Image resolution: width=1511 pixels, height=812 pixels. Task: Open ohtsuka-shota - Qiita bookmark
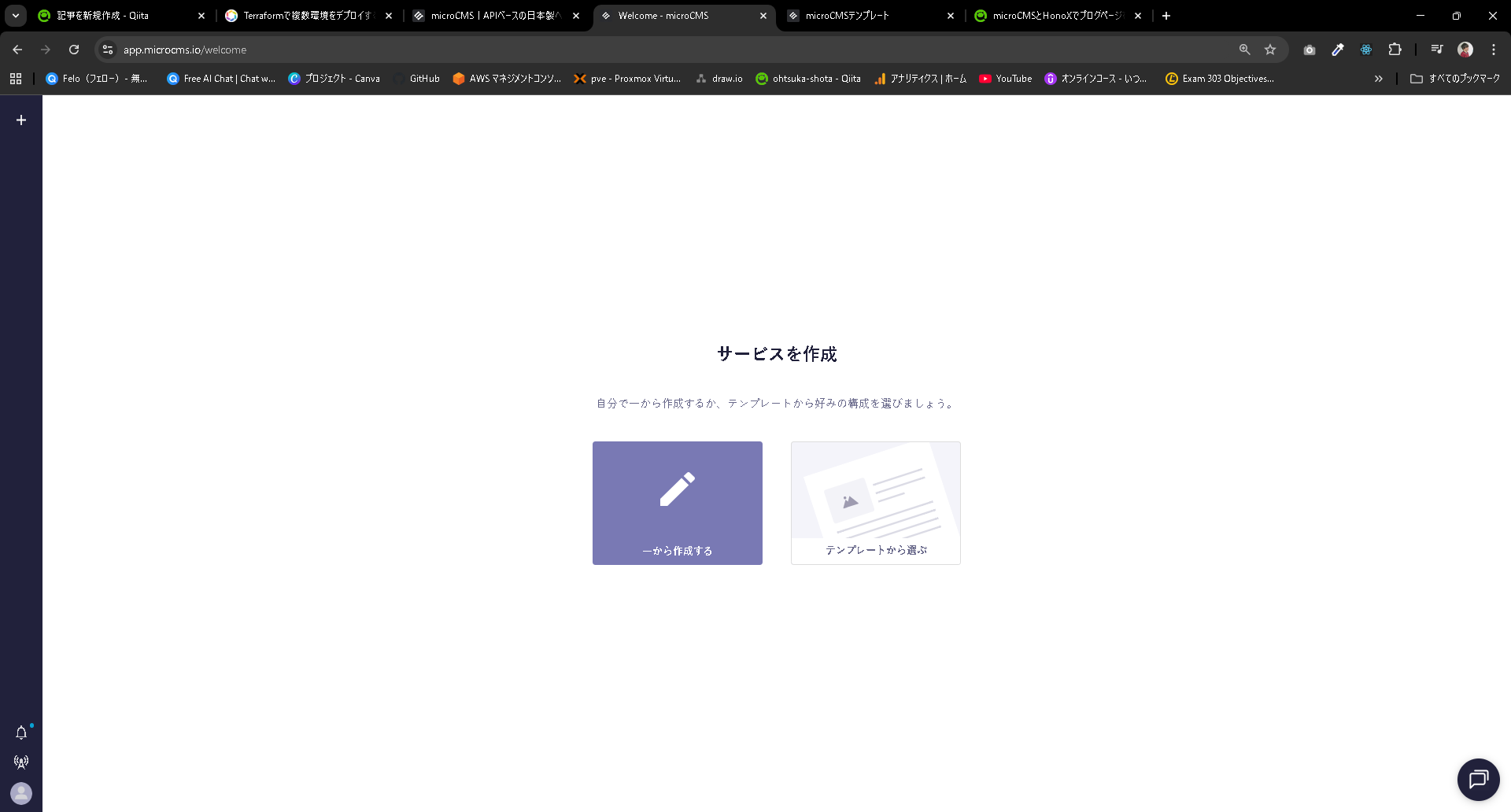click(808, 79)
